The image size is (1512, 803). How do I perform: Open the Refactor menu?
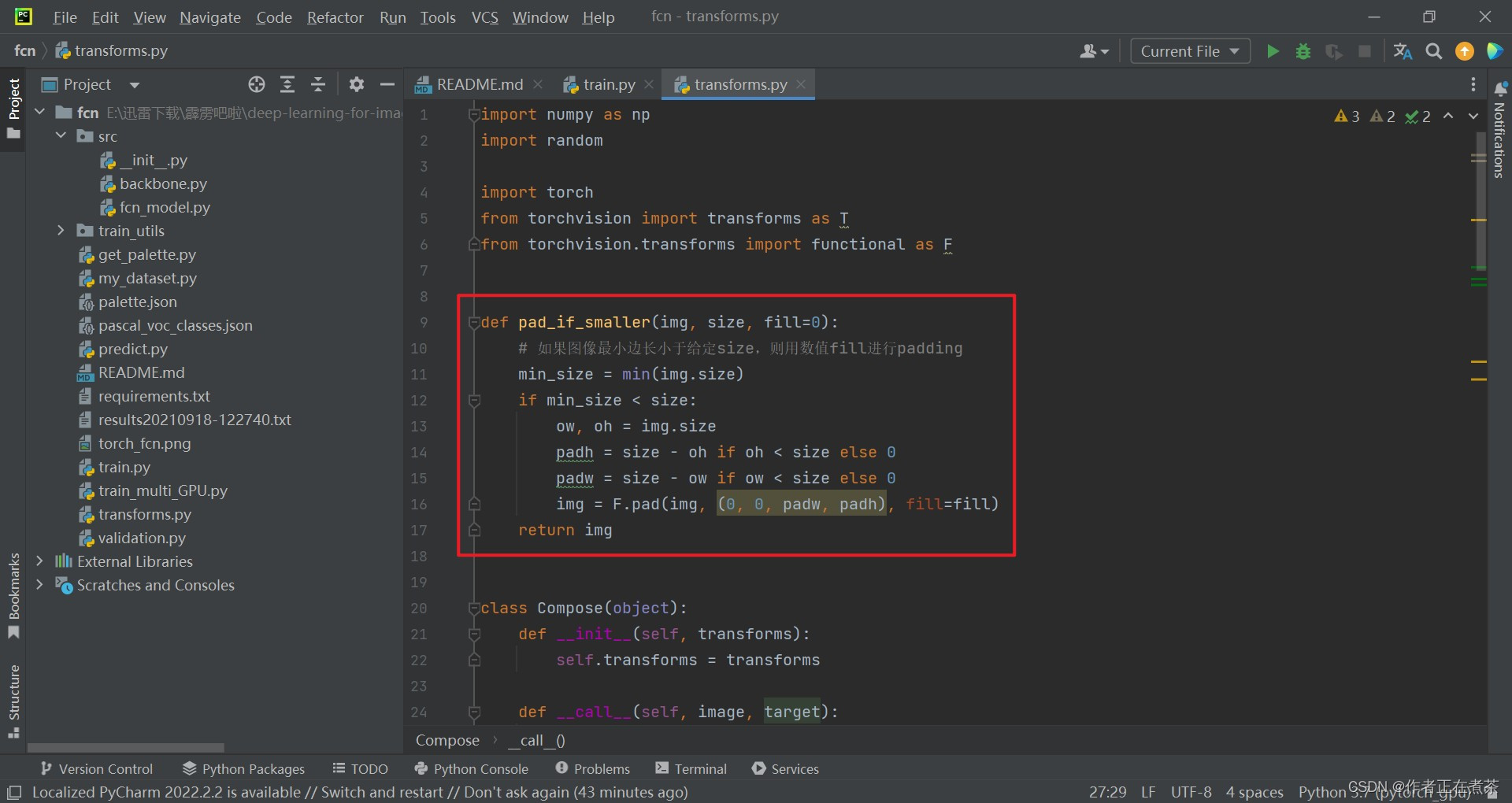click(335, 17)
